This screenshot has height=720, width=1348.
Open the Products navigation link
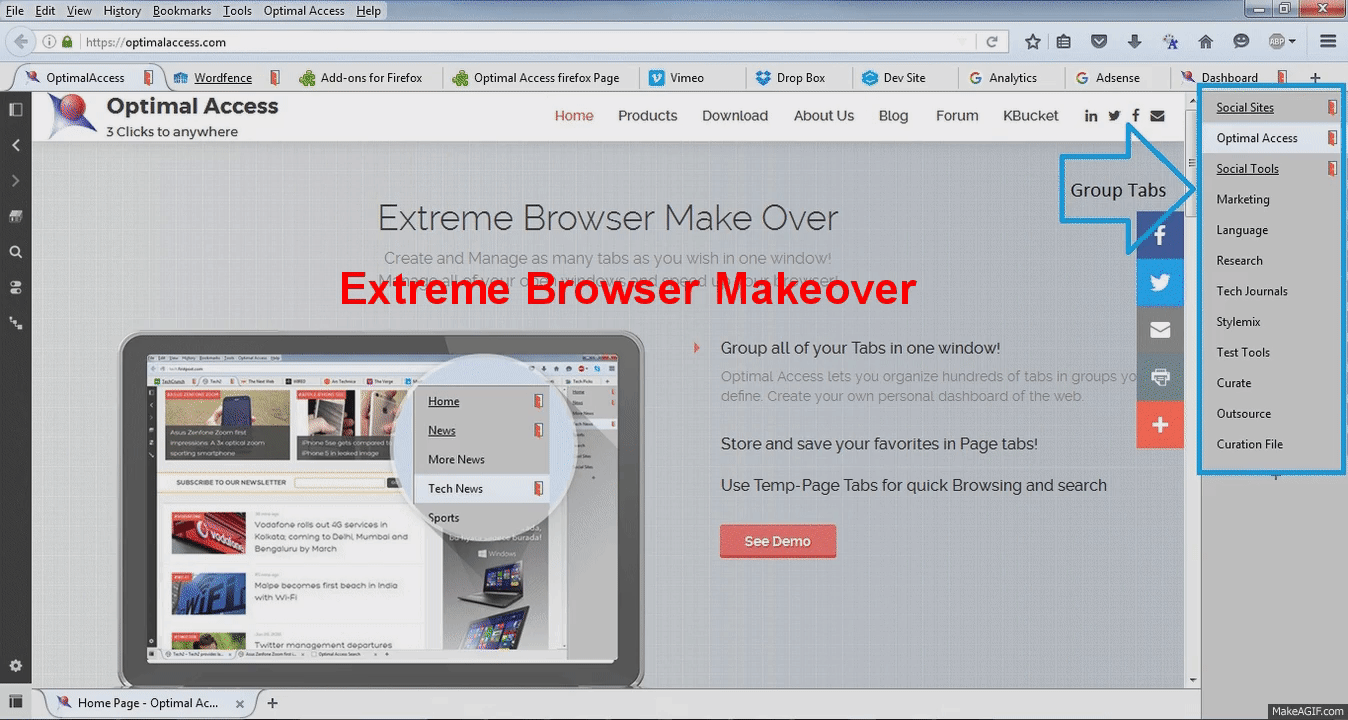click(647, 116)
